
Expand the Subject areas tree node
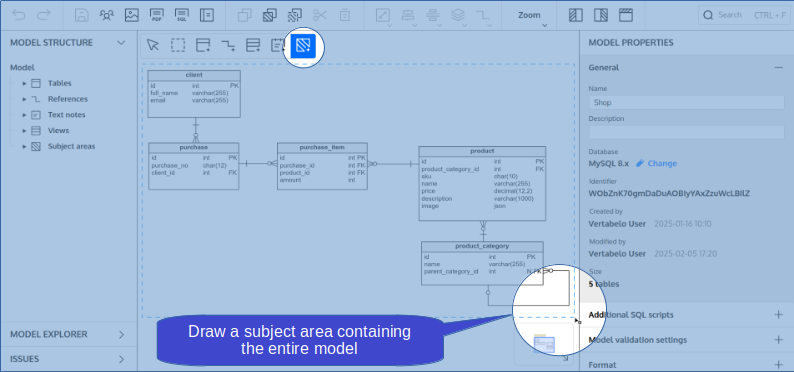click(x=24, y=147)
